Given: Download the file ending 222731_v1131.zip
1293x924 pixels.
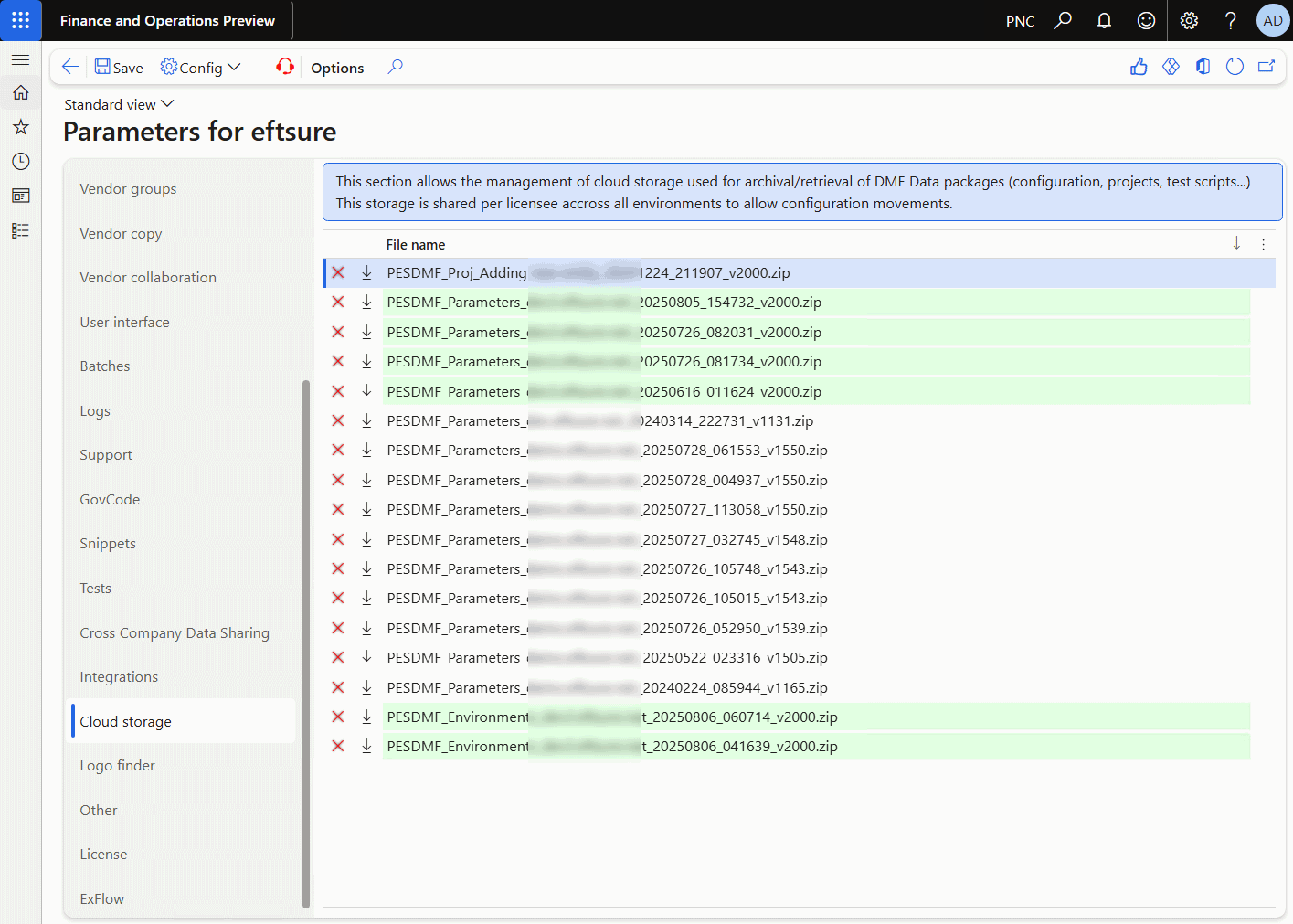Looking at the screenshot, I should click(366, 420).
